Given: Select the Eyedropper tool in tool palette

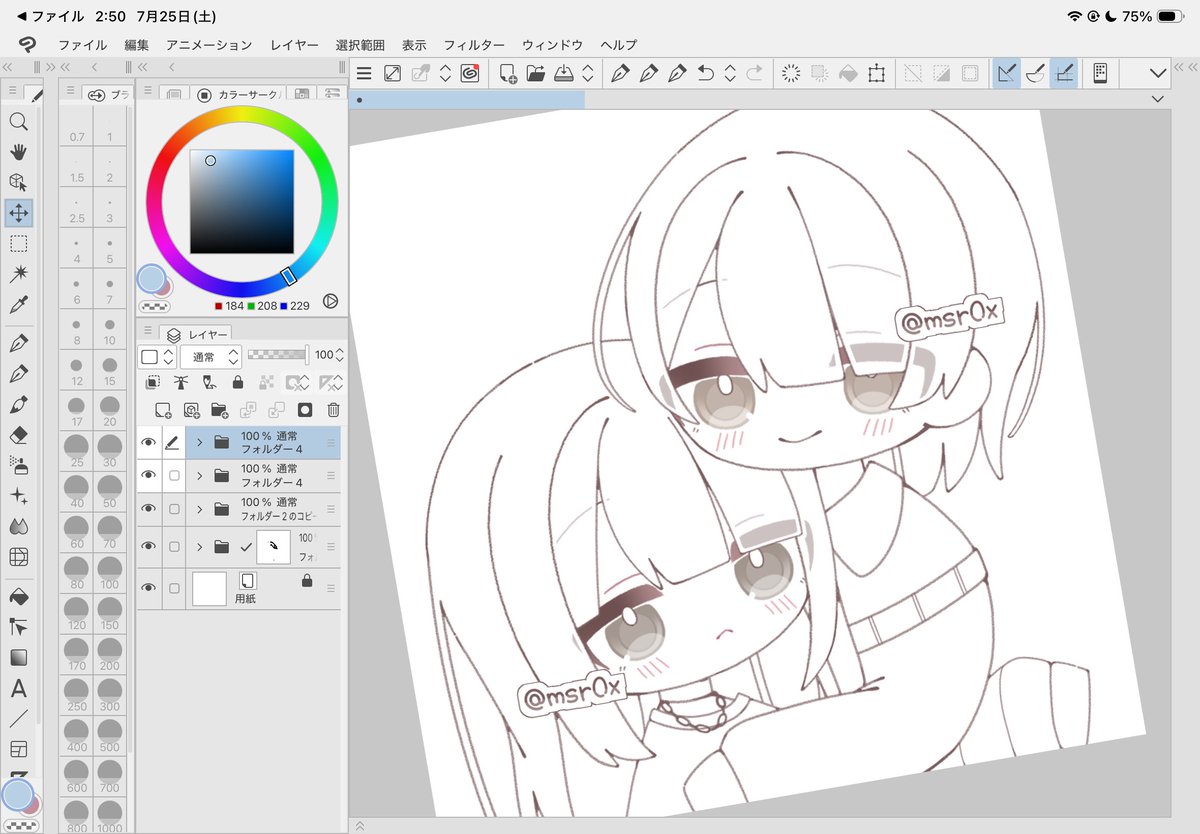Looking at the screenshot, I should [x=18, y=304].
